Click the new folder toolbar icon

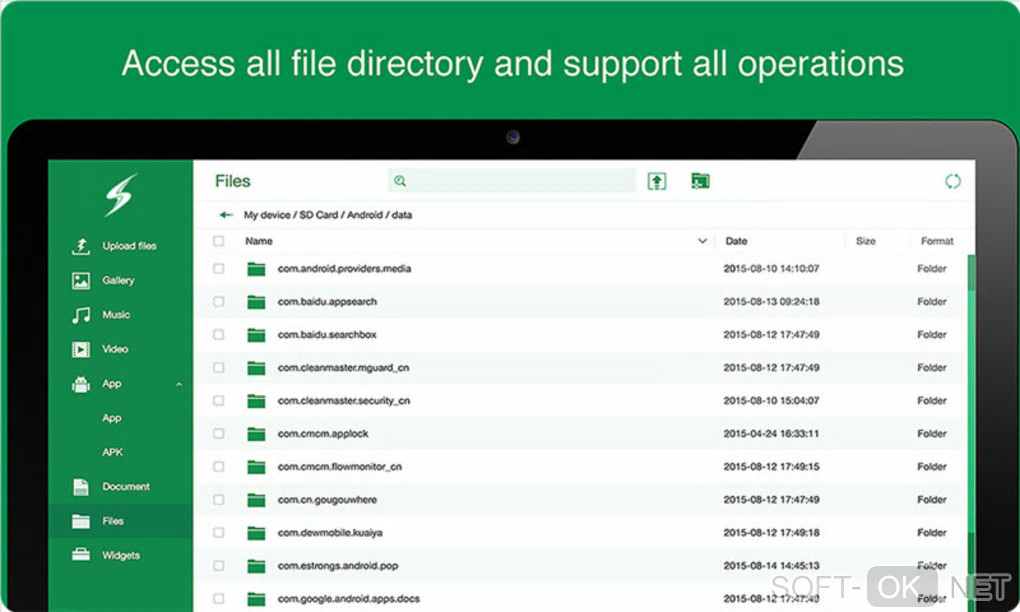pos(700,181)
